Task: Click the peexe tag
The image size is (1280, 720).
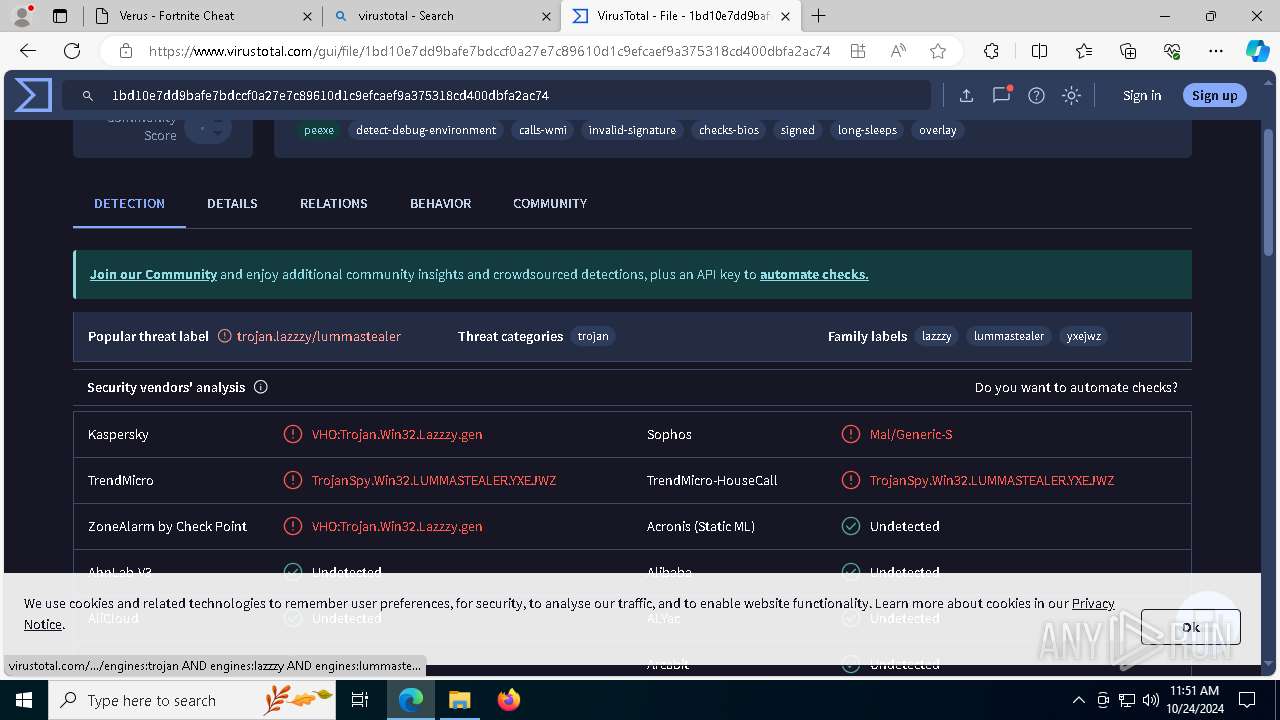Action: click(x=319, y=130)
